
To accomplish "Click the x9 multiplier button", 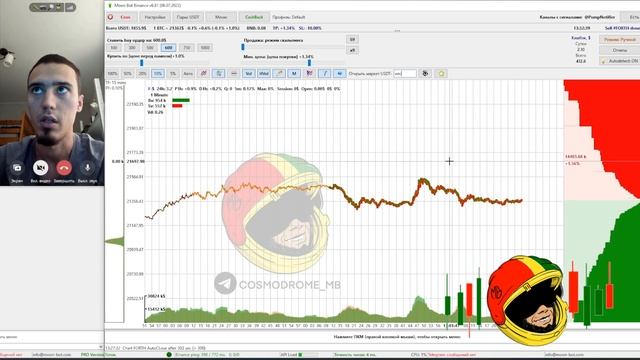I will tap(352, 50).
